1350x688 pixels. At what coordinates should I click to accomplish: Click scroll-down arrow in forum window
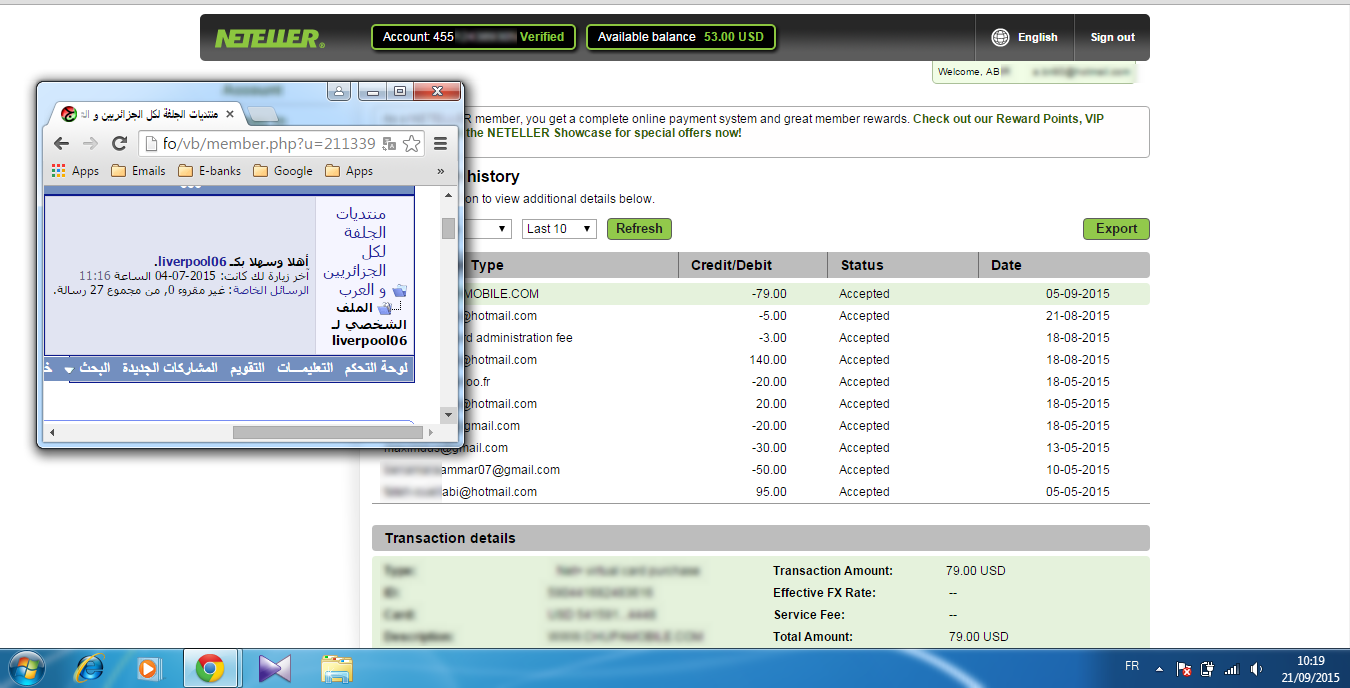[448, 414]
